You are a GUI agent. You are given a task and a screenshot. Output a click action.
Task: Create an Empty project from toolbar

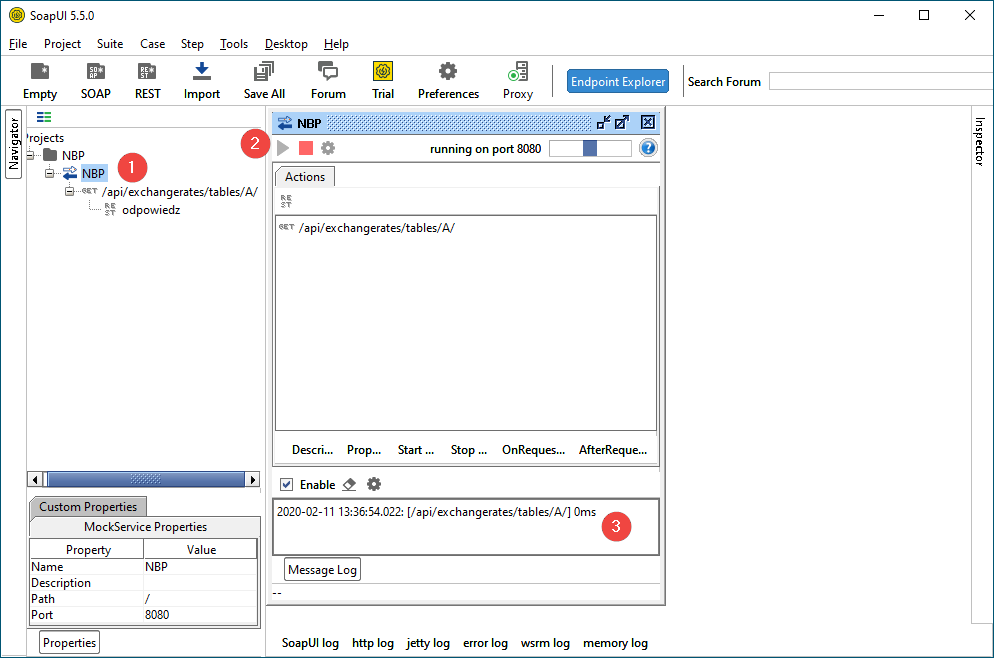click(x=40, y=81)
